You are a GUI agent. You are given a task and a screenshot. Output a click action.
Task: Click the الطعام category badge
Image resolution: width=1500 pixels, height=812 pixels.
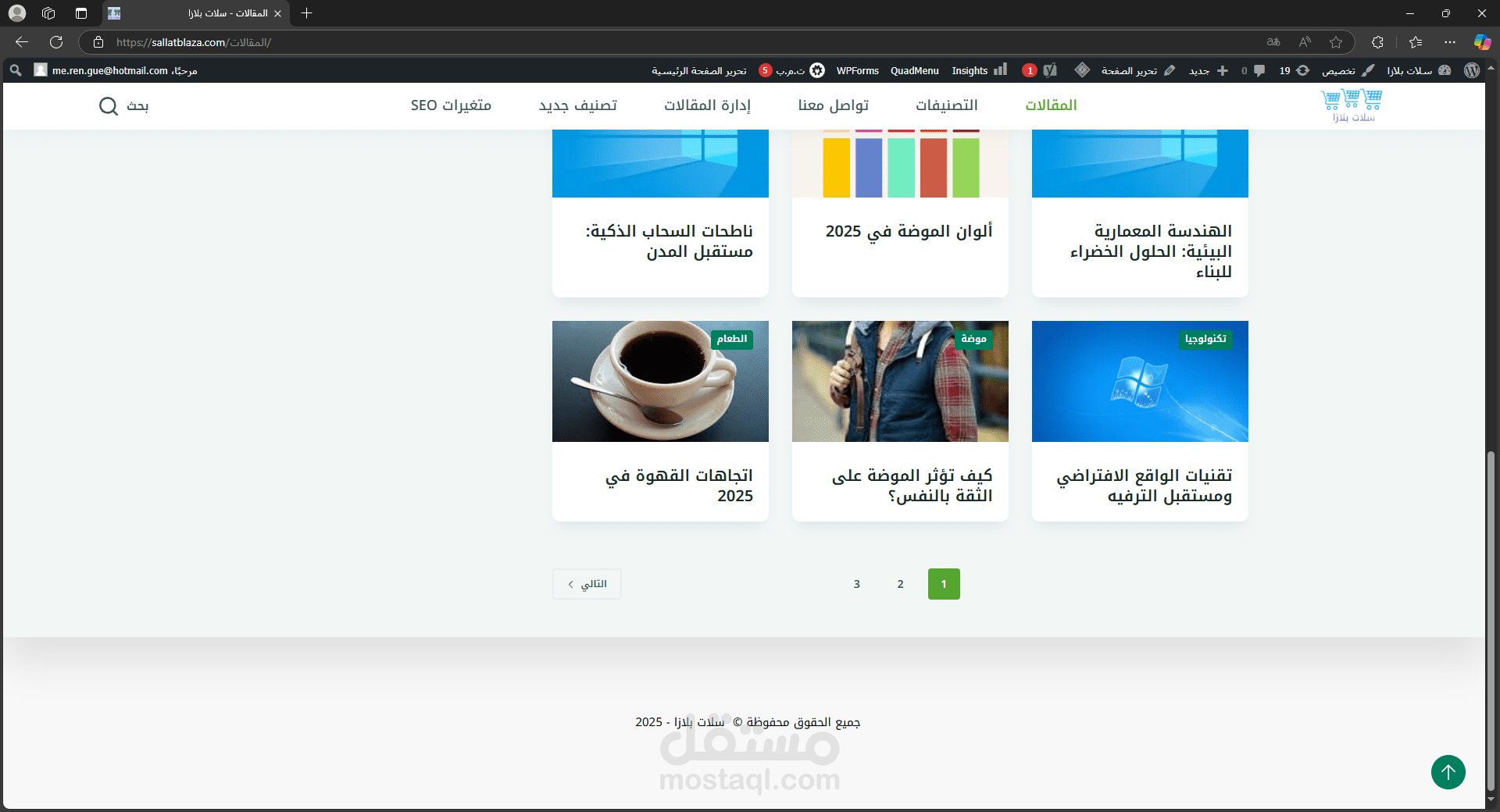pos(732,339)
